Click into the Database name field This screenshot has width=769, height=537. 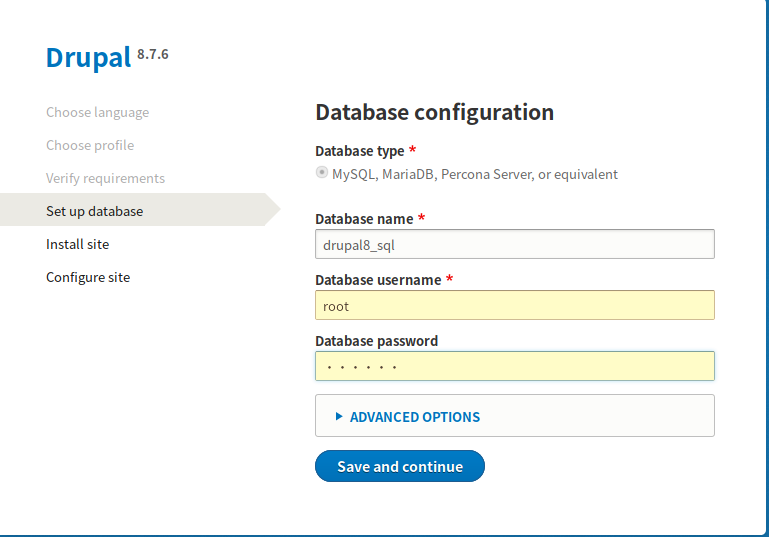[x=514, y=244]
